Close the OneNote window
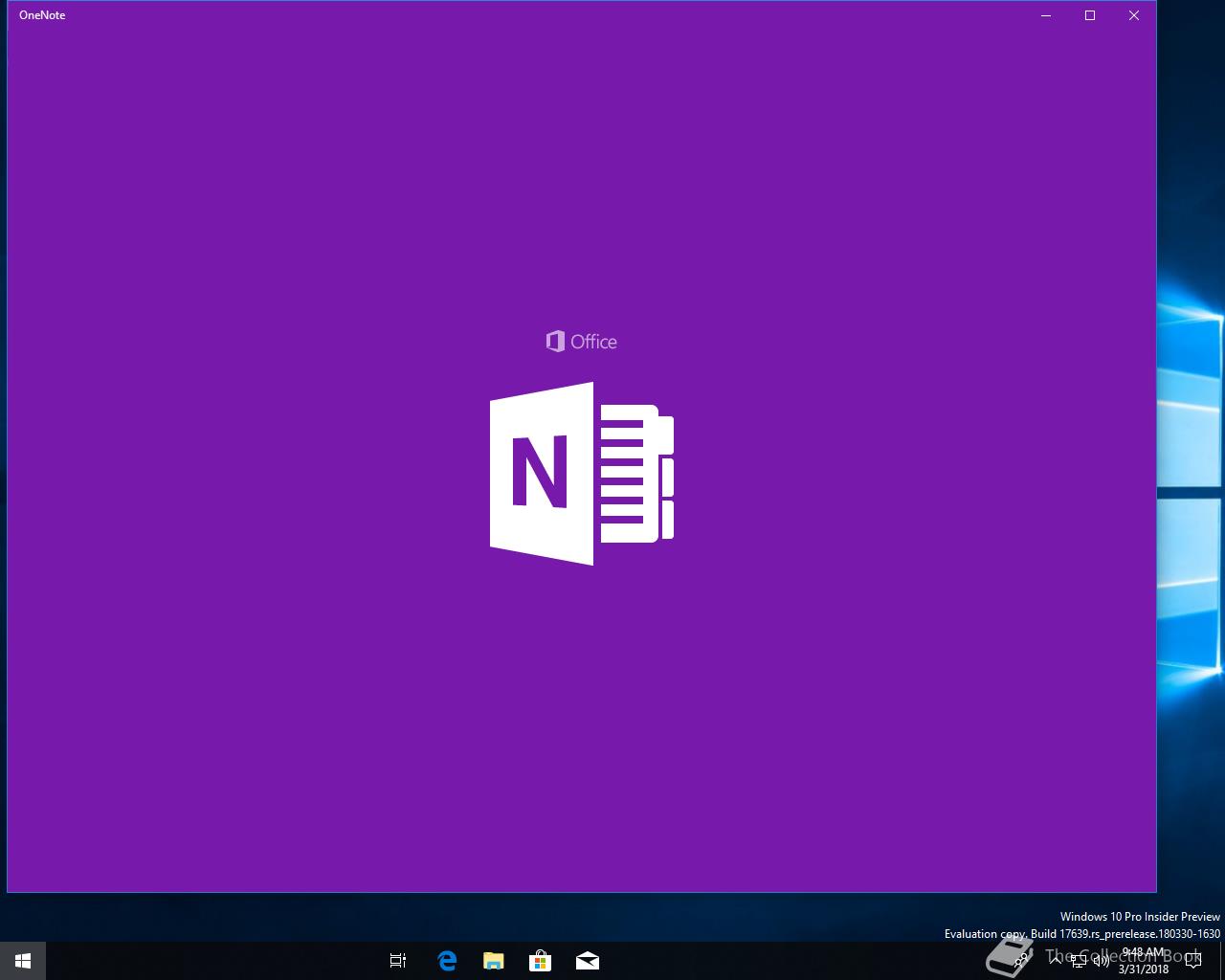The height and width of the screenshot is (980, 1225). point(1134,15)
